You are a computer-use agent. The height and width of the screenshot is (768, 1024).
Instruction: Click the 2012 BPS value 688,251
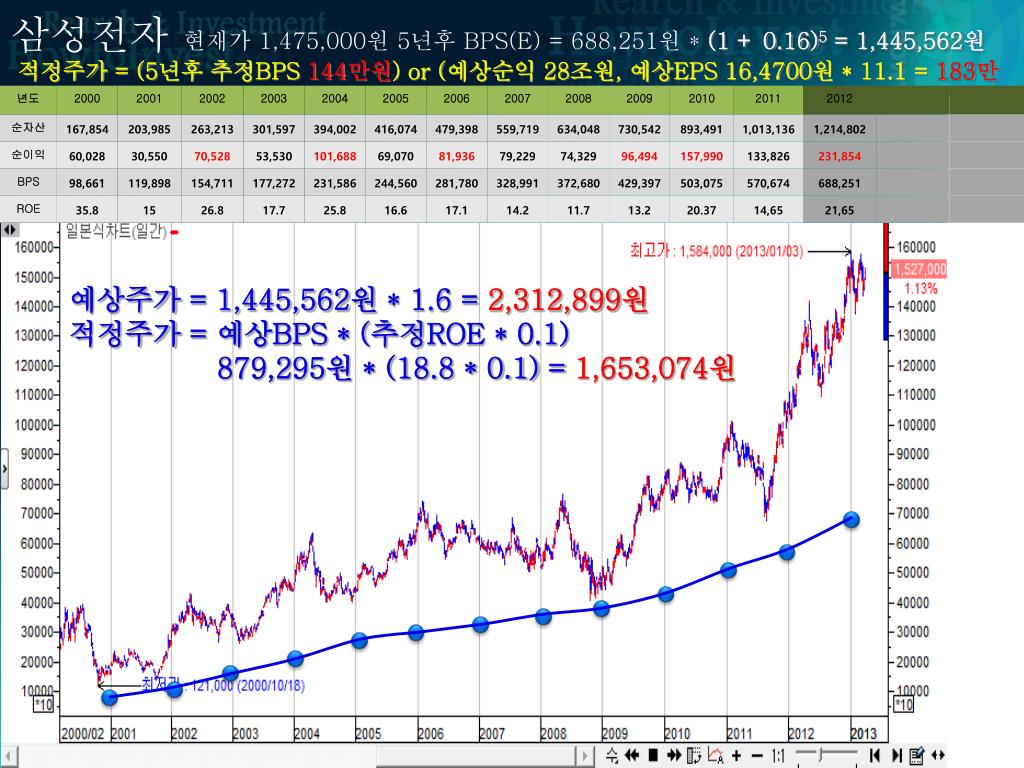839,184
